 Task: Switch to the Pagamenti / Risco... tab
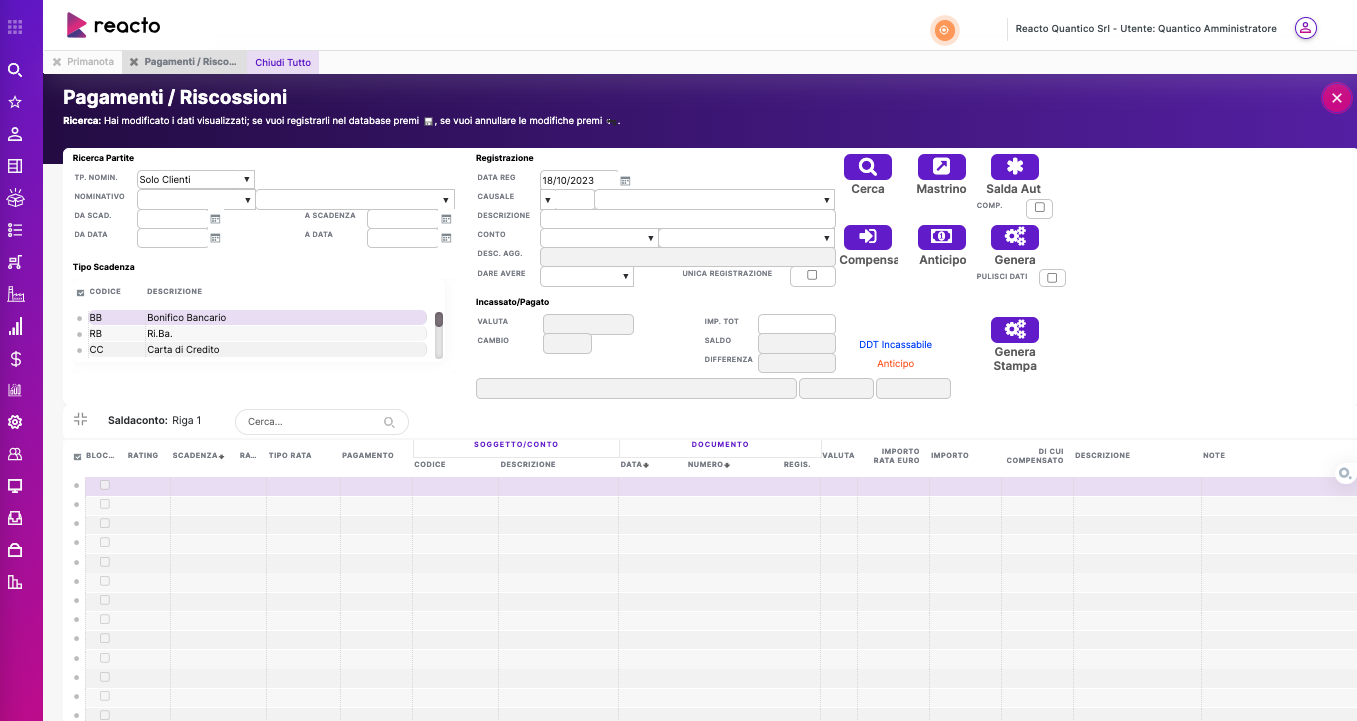(190, 62)
